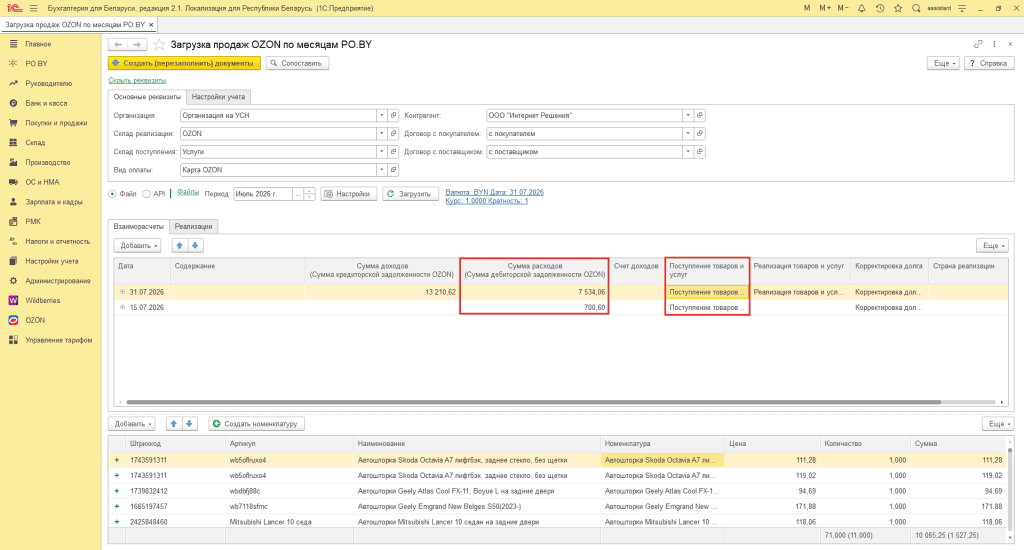Open Управление тарифом section
Image resolution: width=1024 pixels, height=550 pixels.
58,340
